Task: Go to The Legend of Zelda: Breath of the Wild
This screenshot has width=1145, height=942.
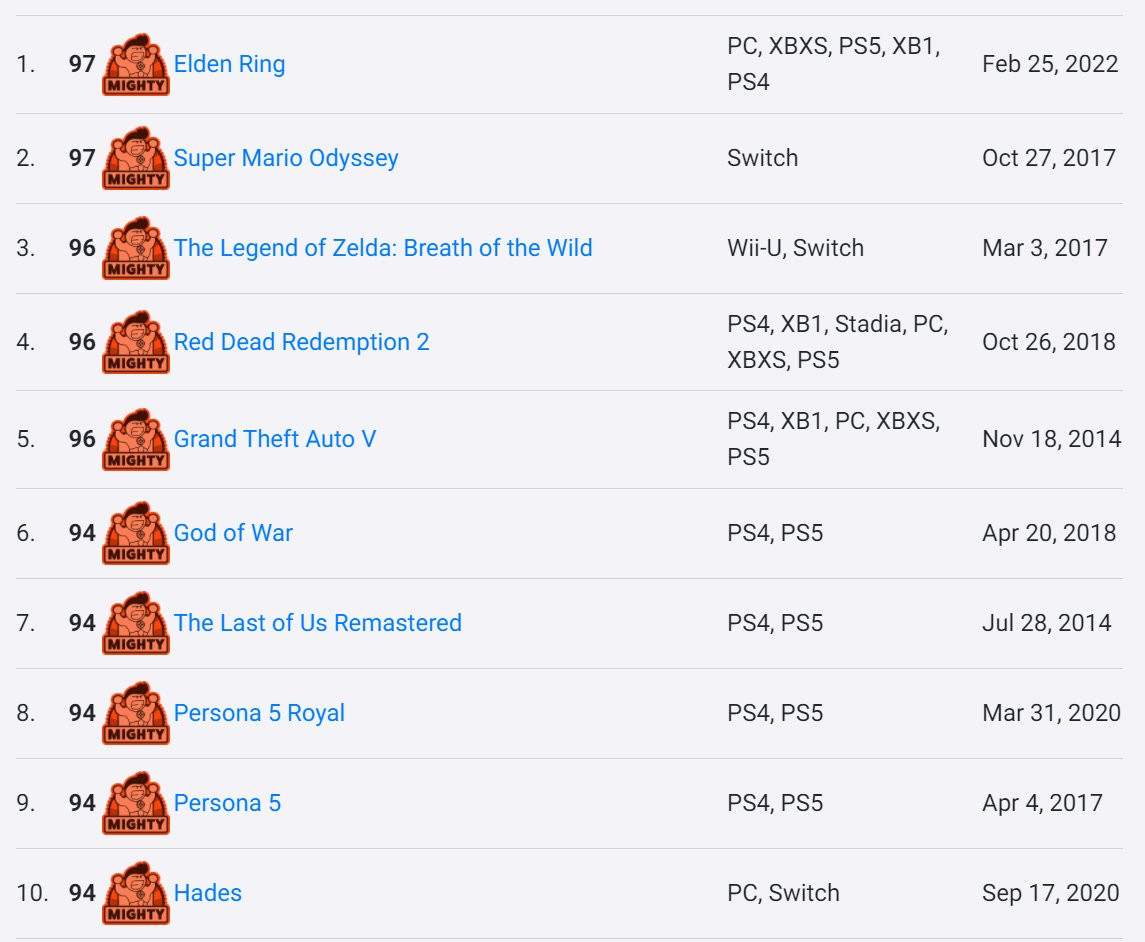Action: 383,248
